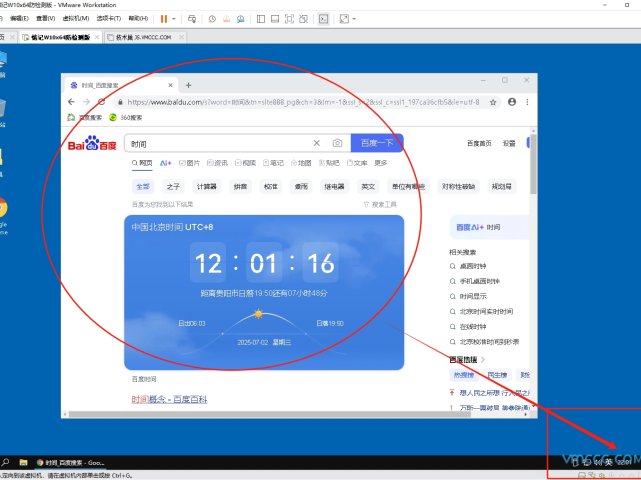Click the camera image search icon
Screen dimensions: 641x480
pyautogui.click(x=337, y=144)
